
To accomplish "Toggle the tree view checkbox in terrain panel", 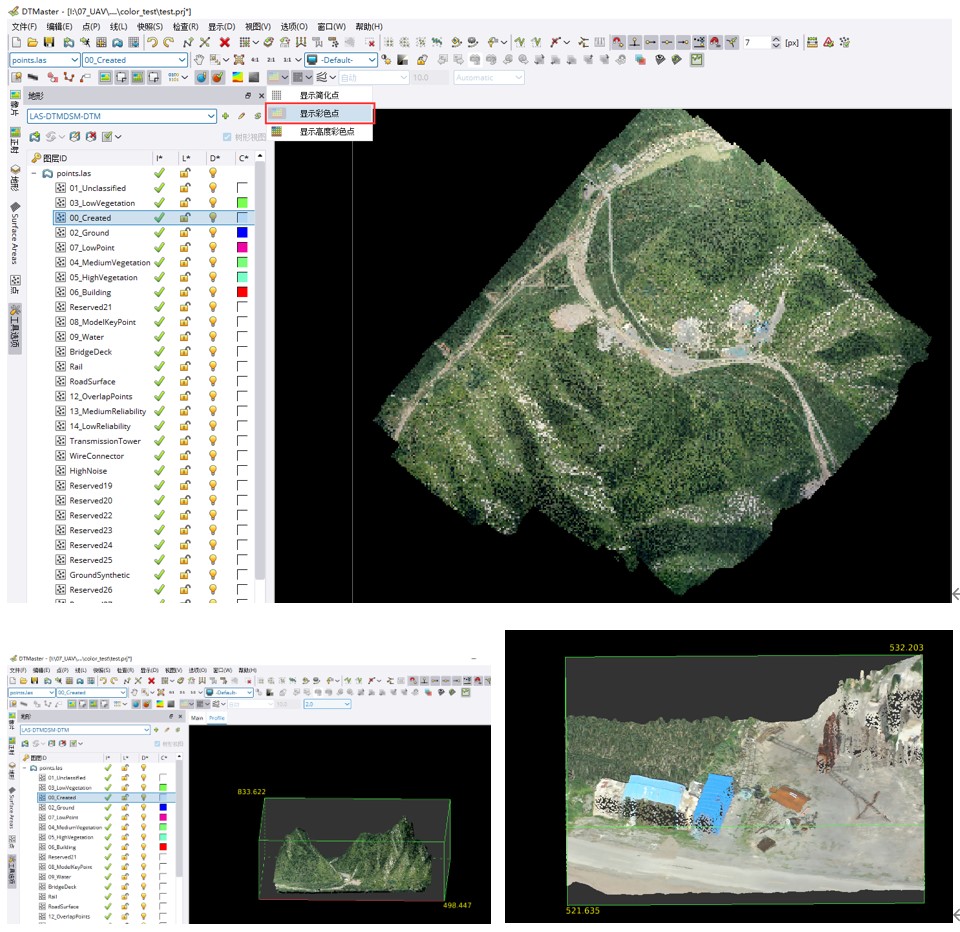I will pos(227,137).
